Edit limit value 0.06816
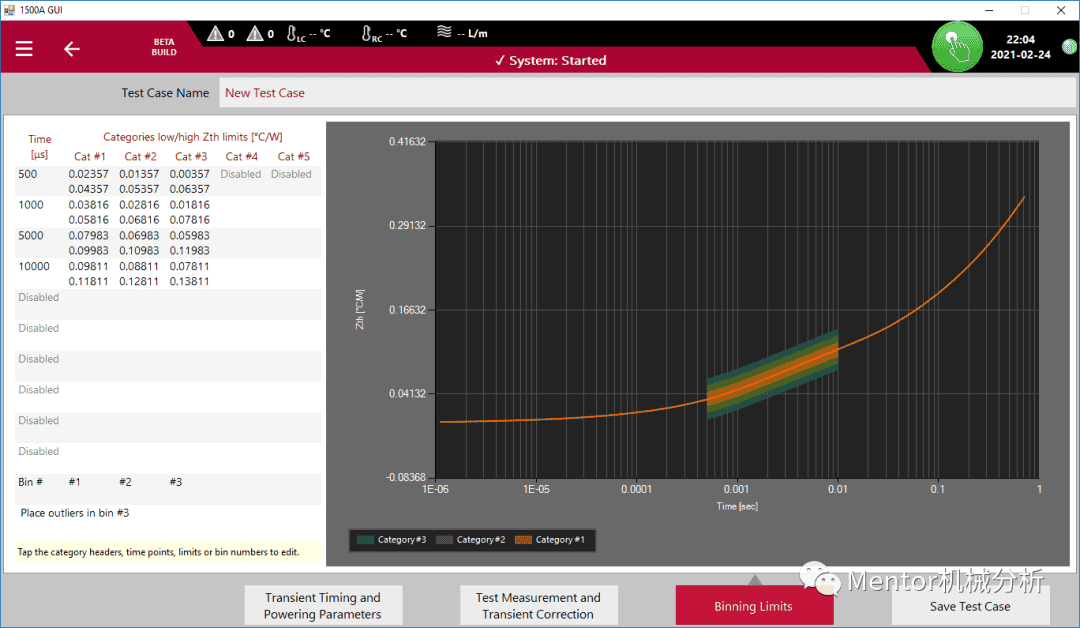This screenshot has width=1080, height=628. point(139,220)
